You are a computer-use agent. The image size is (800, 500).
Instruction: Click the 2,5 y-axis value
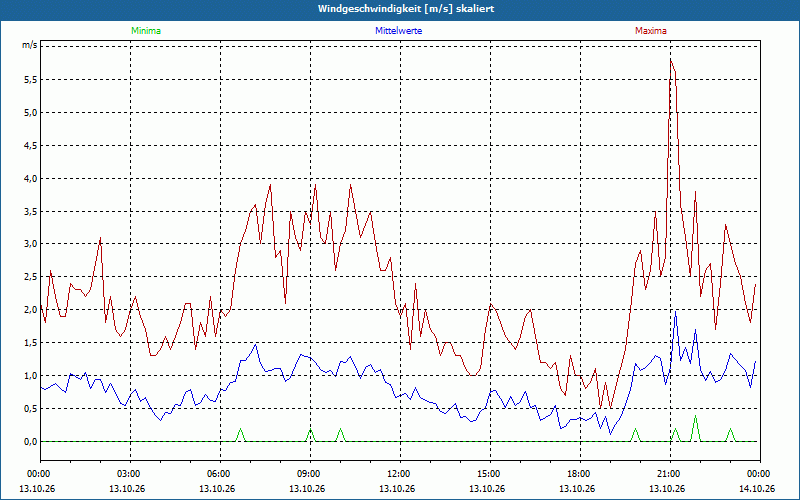coord(31,277)
